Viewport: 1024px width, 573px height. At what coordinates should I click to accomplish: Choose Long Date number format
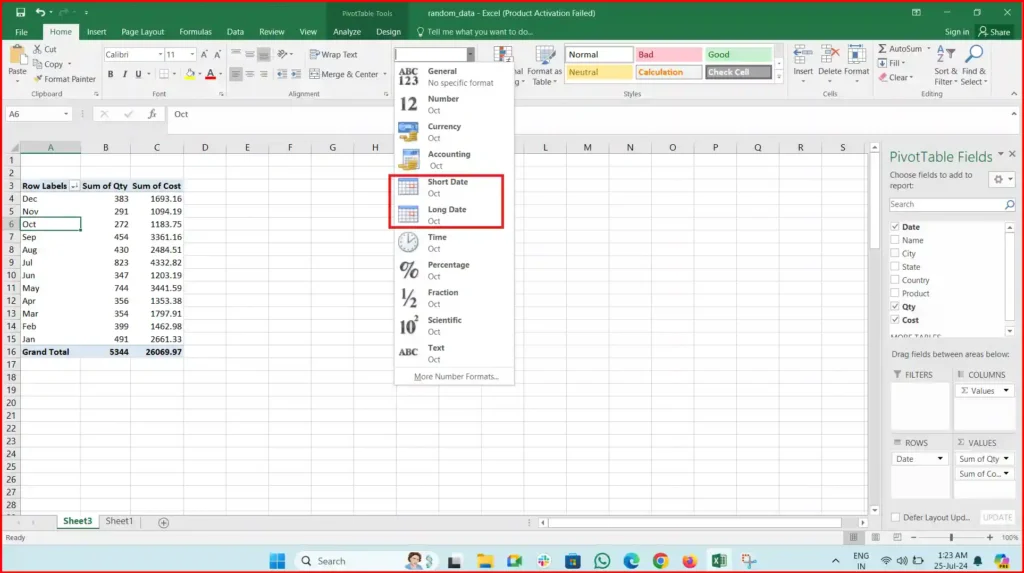click(x=448, y=215)
